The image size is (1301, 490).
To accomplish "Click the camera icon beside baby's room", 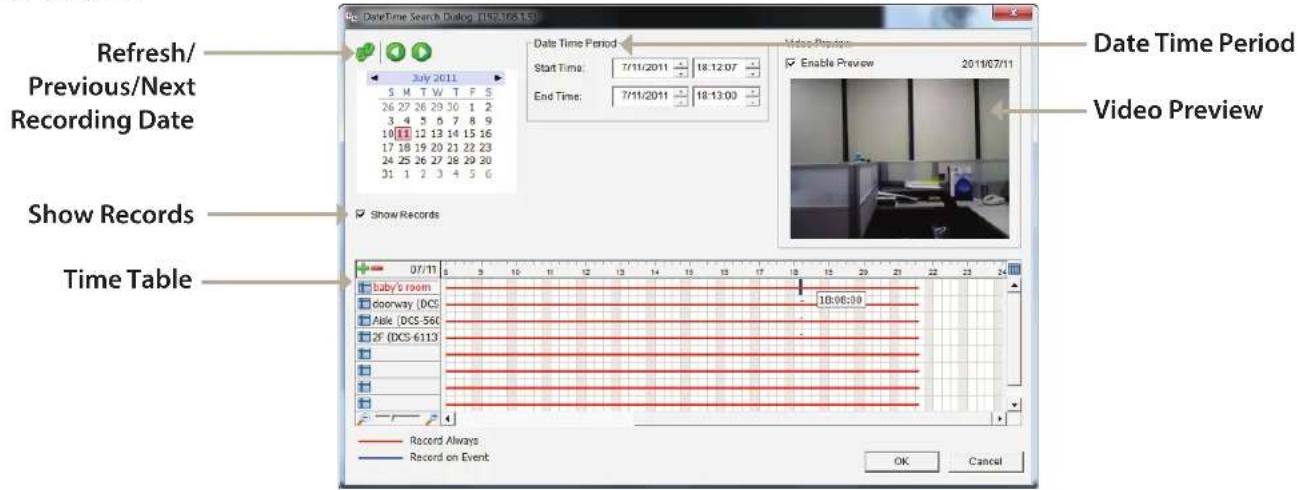I will coord(365,288).
